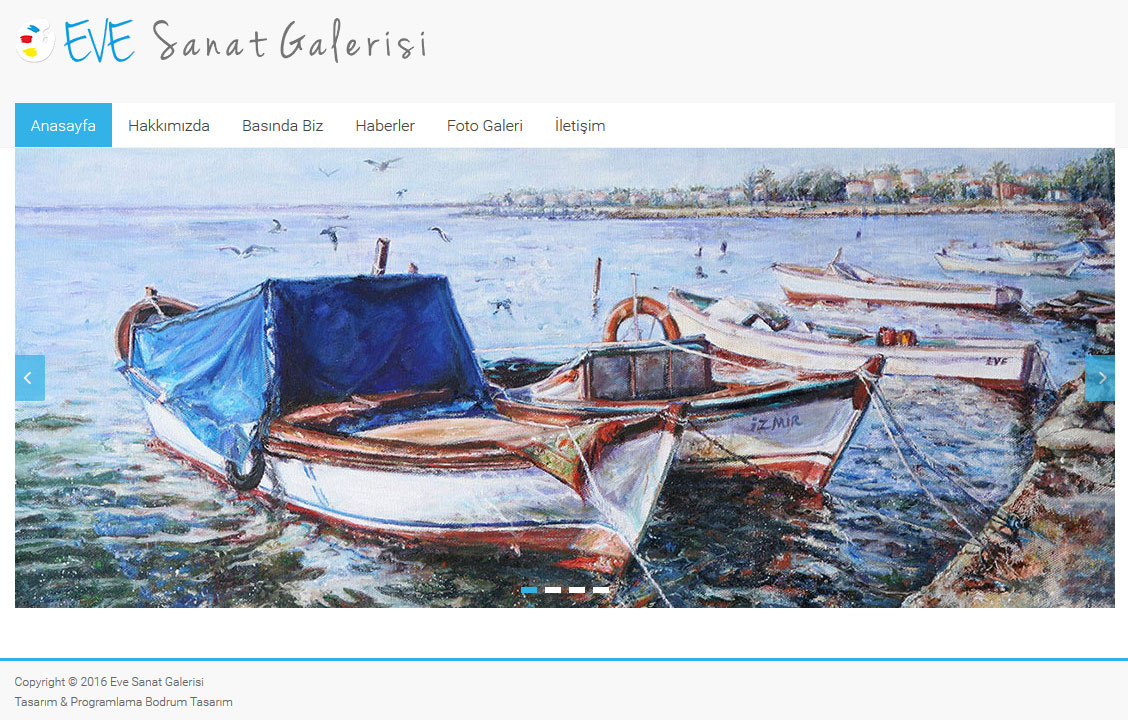Visit the İletişim contact page
Viewport: 1128px width, 720px height.
coord(580,125)
